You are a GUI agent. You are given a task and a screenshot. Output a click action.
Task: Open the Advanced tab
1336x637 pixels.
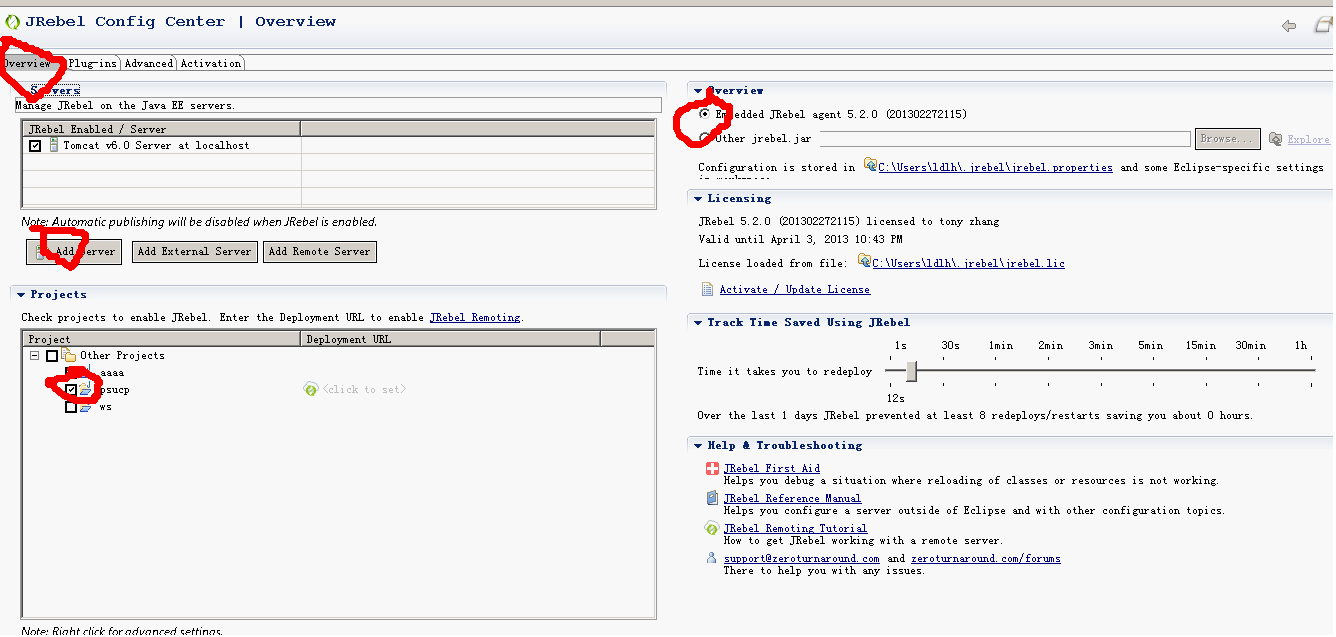pos(149,63)
